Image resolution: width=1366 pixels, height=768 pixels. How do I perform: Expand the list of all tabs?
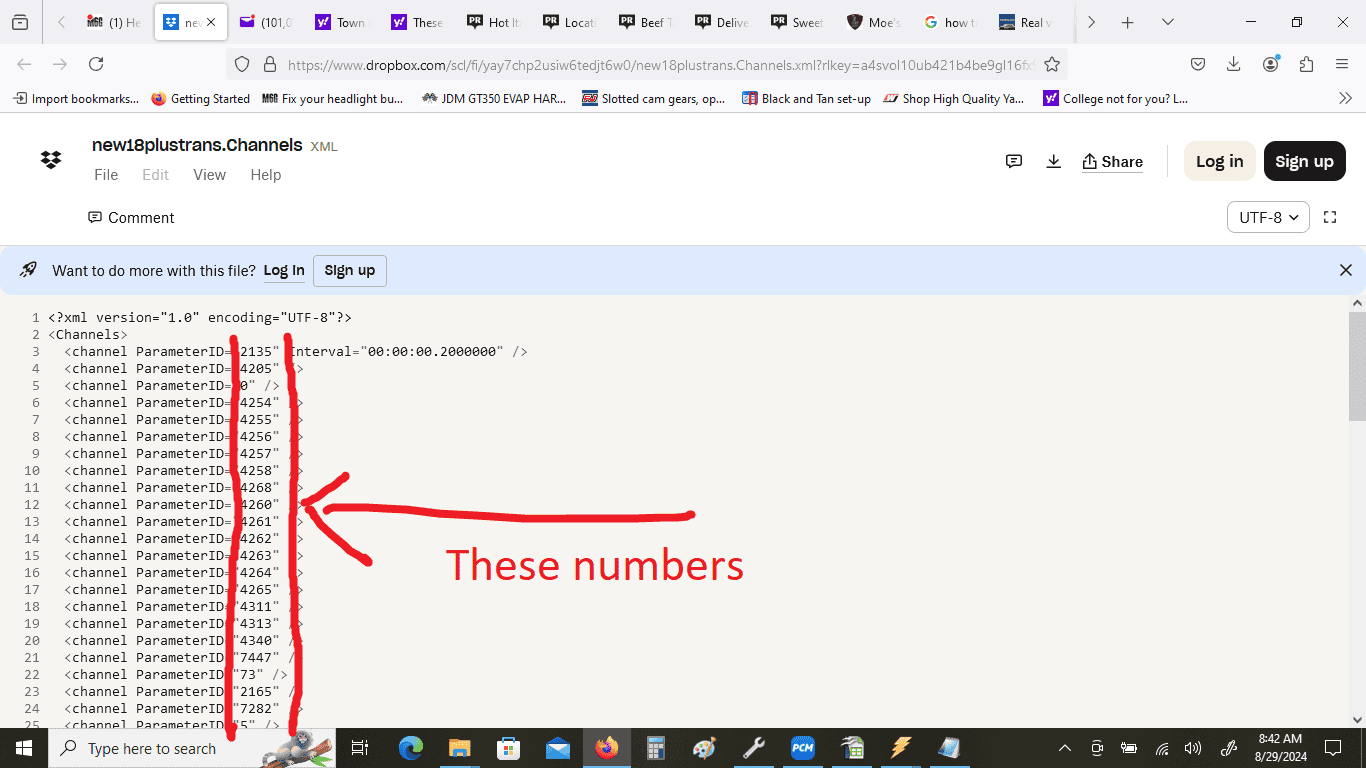[x=1167, y=22]
